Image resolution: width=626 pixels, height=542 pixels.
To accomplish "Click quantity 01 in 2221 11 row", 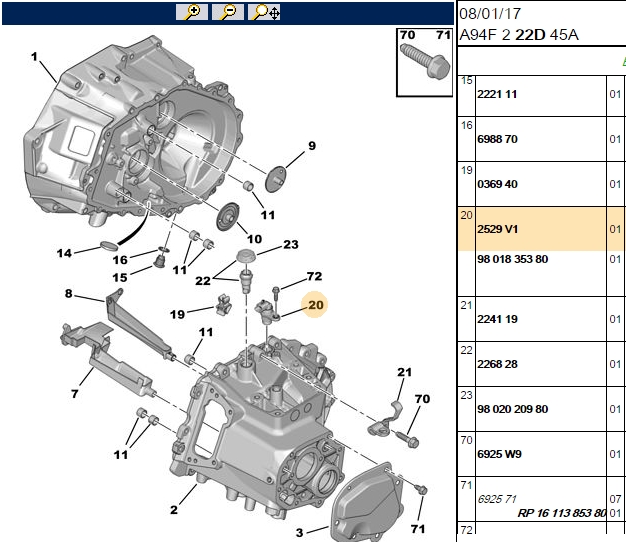I will [x=615, y=95].
